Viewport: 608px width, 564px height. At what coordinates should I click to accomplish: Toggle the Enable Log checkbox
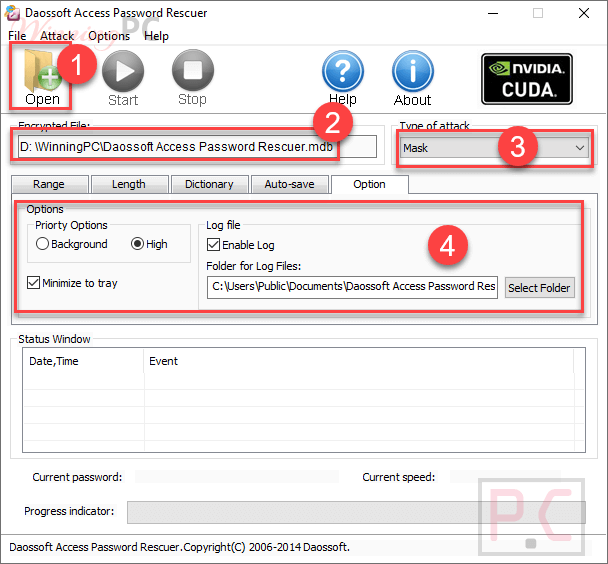pos(213,245)
